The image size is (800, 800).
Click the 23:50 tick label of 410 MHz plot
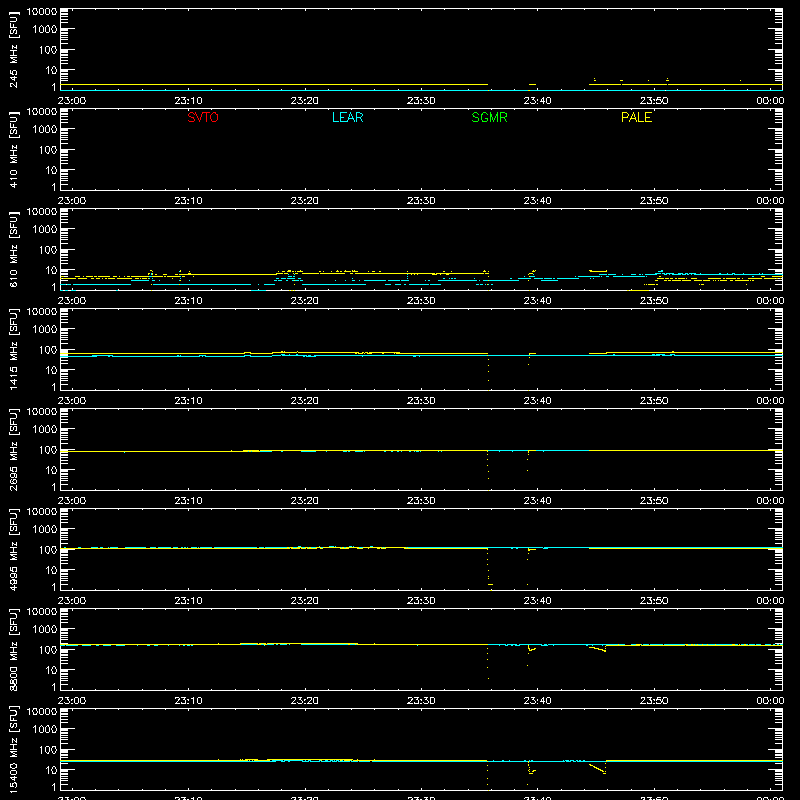654,201
